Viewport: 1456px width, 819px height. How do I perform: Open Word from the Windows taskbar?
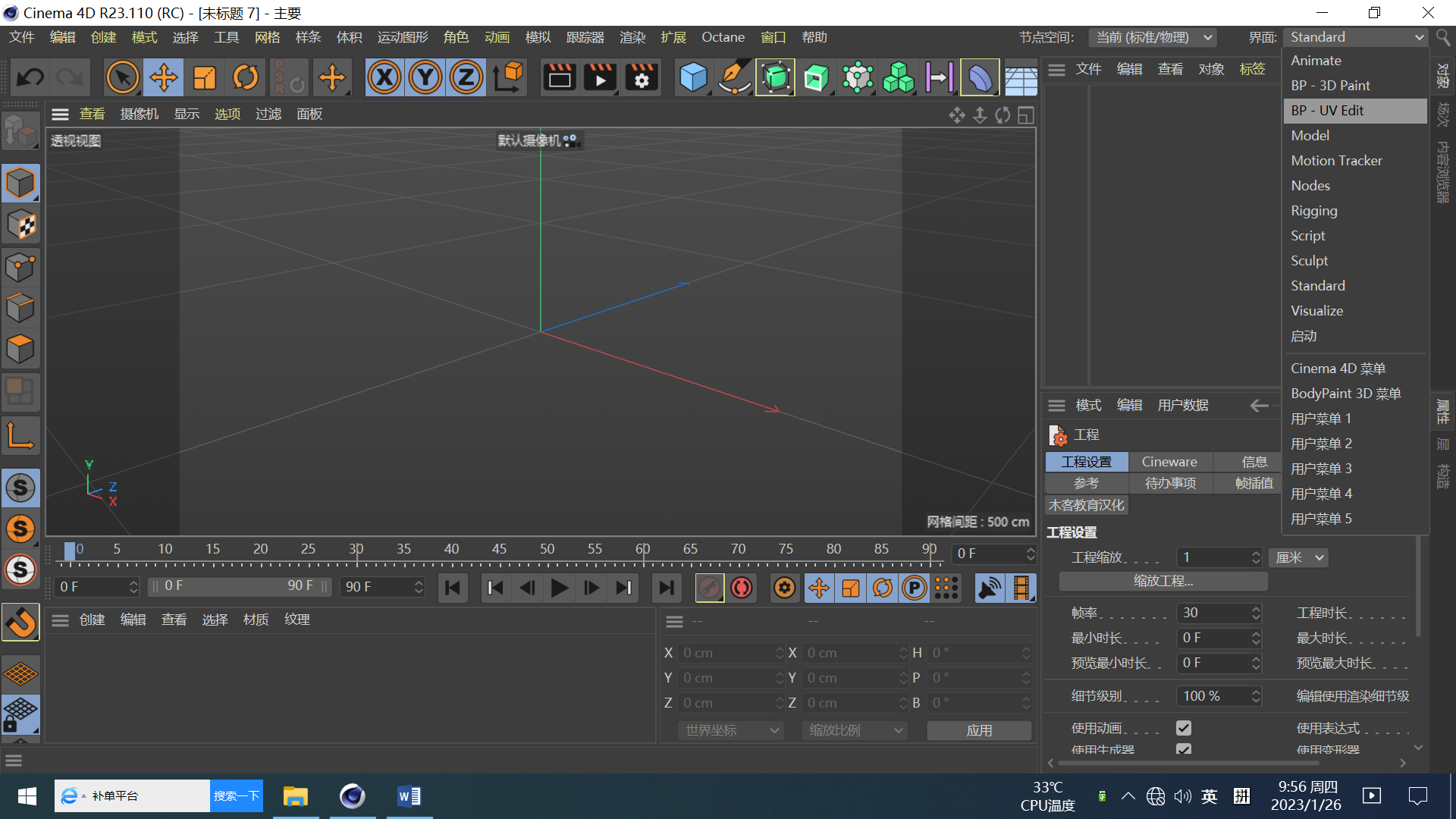pyautogui.click(x=409, y=795)
